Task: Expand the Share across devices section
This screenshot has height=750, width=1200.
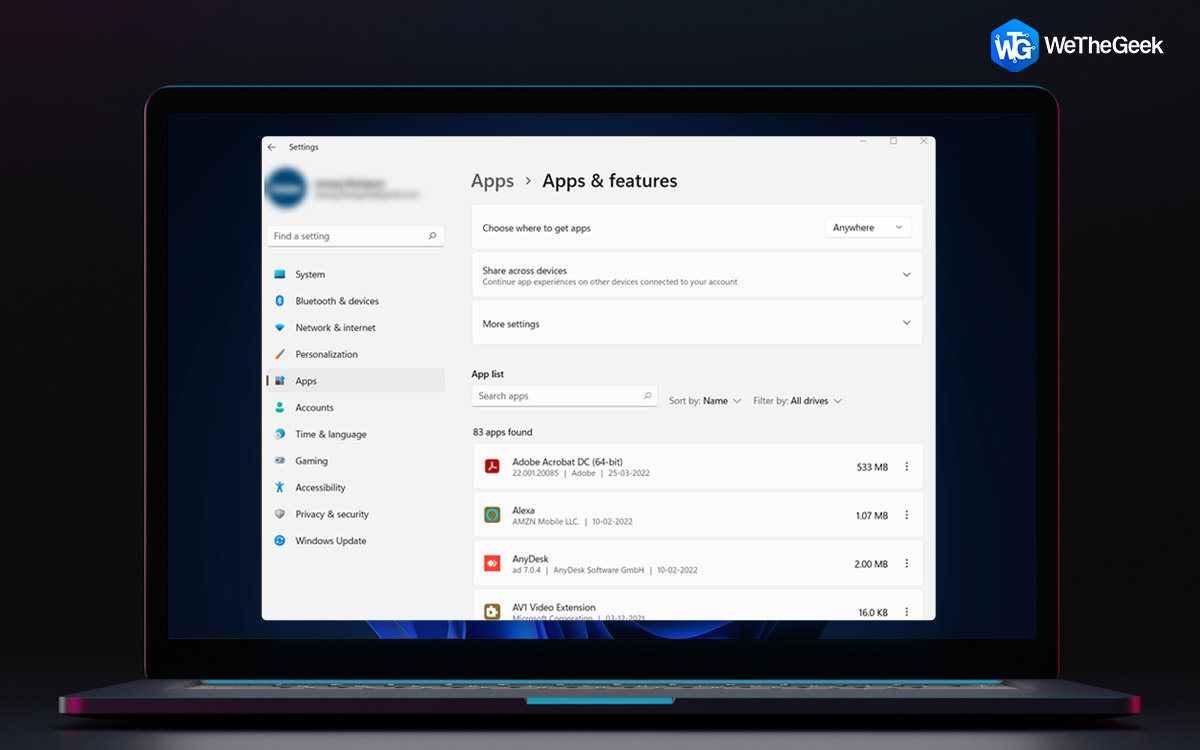Action: [x=906, y=275]
